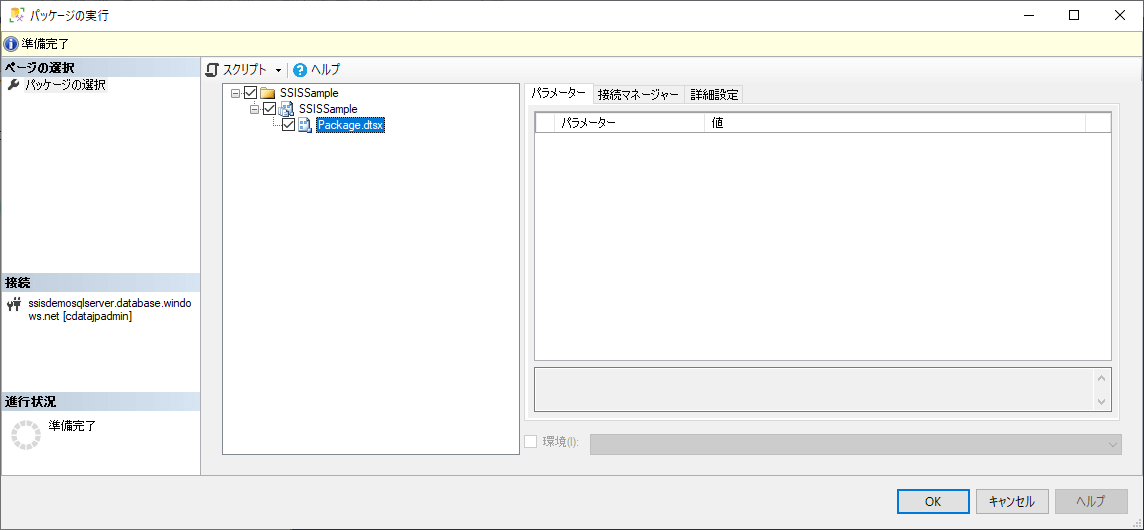Click the blue help question icon
Screen dimensions: 1144x530
(x=300, y=70)
